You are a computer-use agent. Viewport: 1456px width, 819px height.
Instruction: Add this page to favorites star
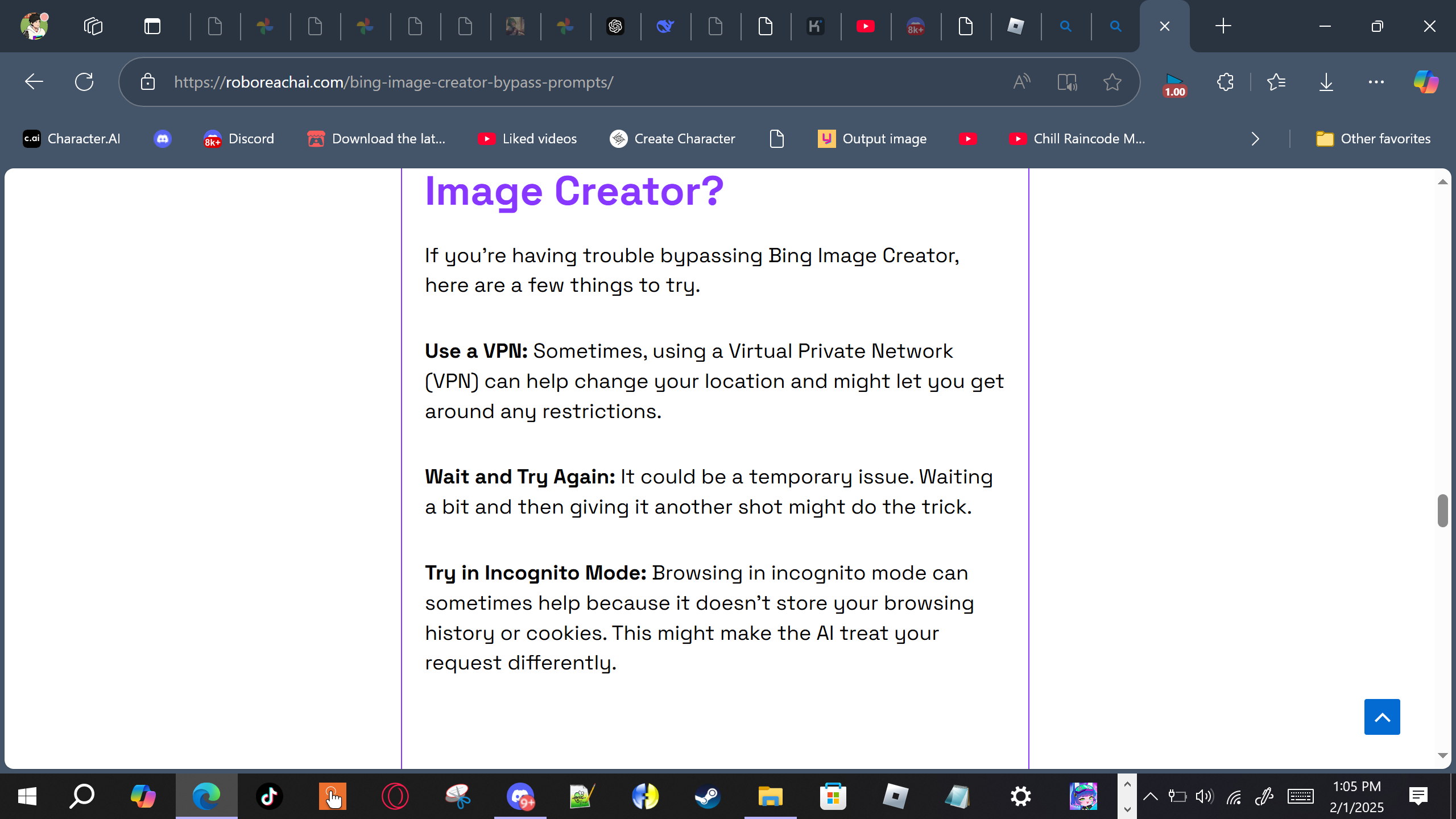click(1112, 82)
